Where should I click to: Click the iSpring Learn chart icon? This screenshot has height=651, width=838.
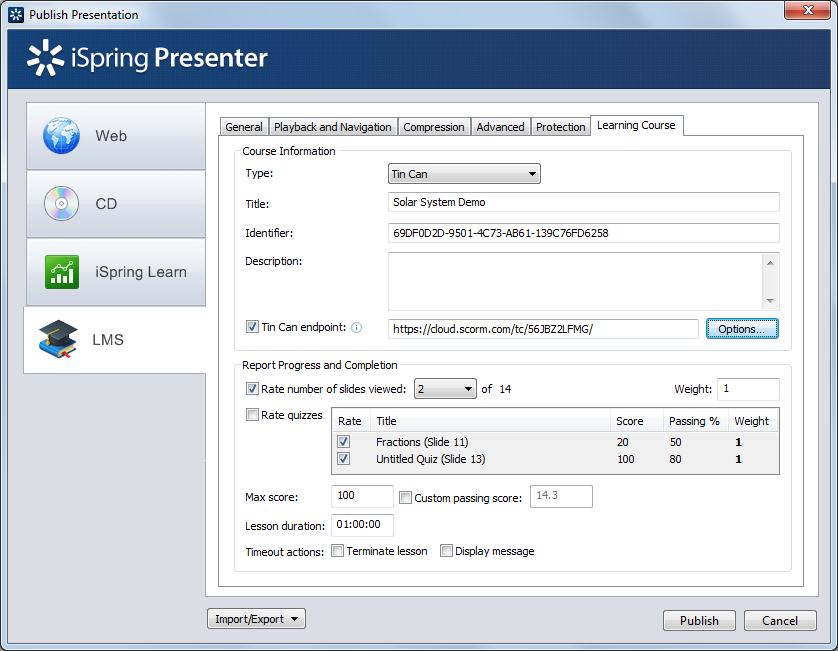[x=62, y=272]
